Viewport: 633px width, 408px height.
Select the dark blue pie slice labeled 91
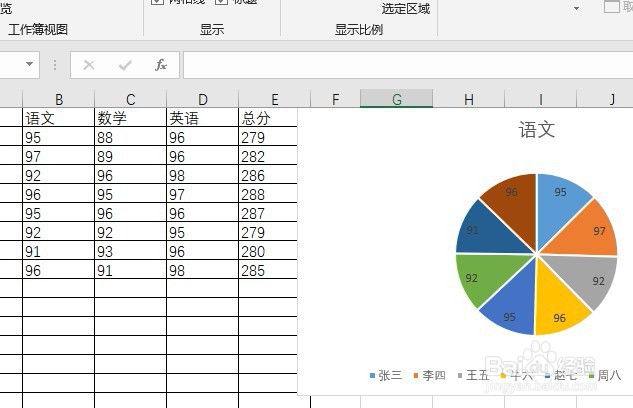484,232
